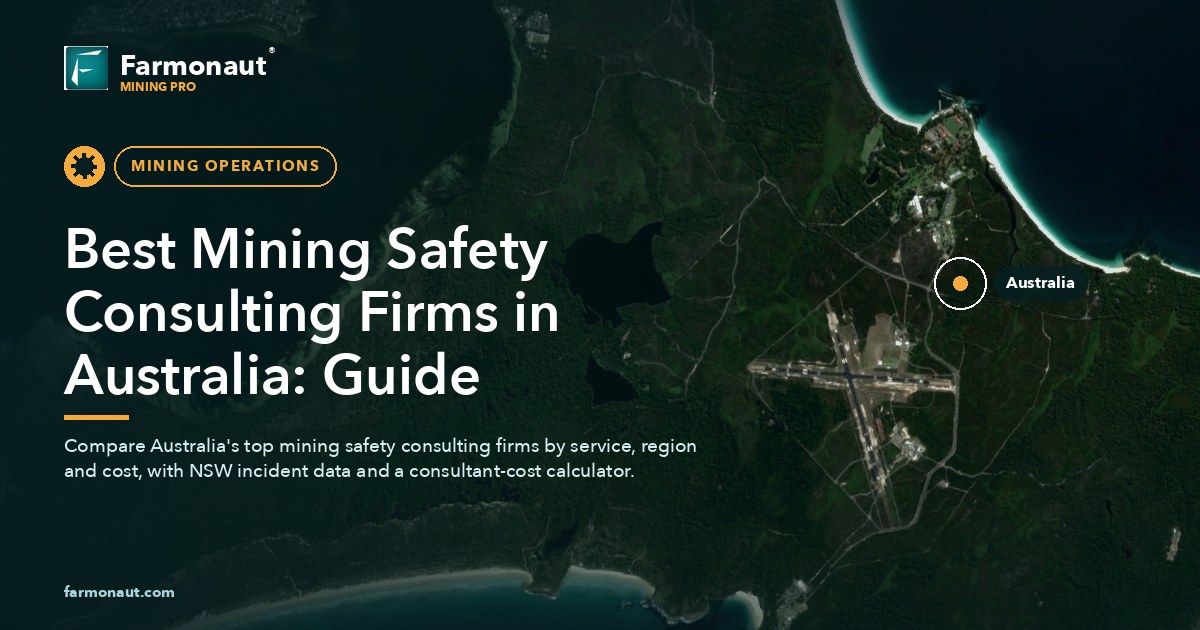Click the description starting 'Compare Australia's top'
The width and height of the screenshot is (1200, 630).
pos(380,458)
